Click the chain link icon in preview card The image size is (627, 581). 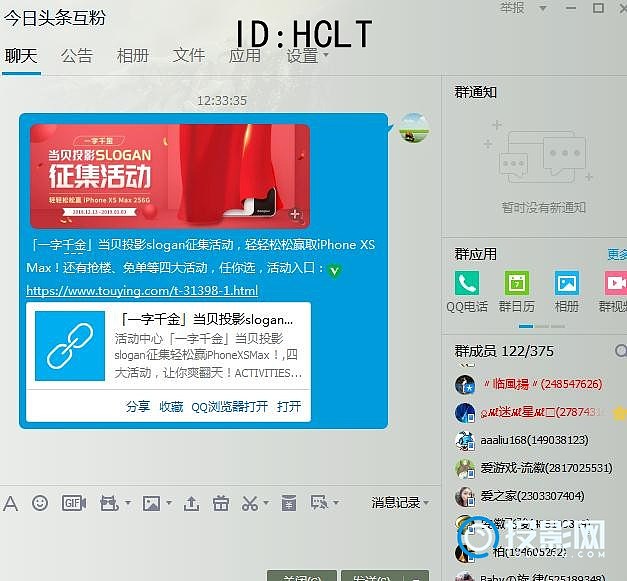(70, 346)
